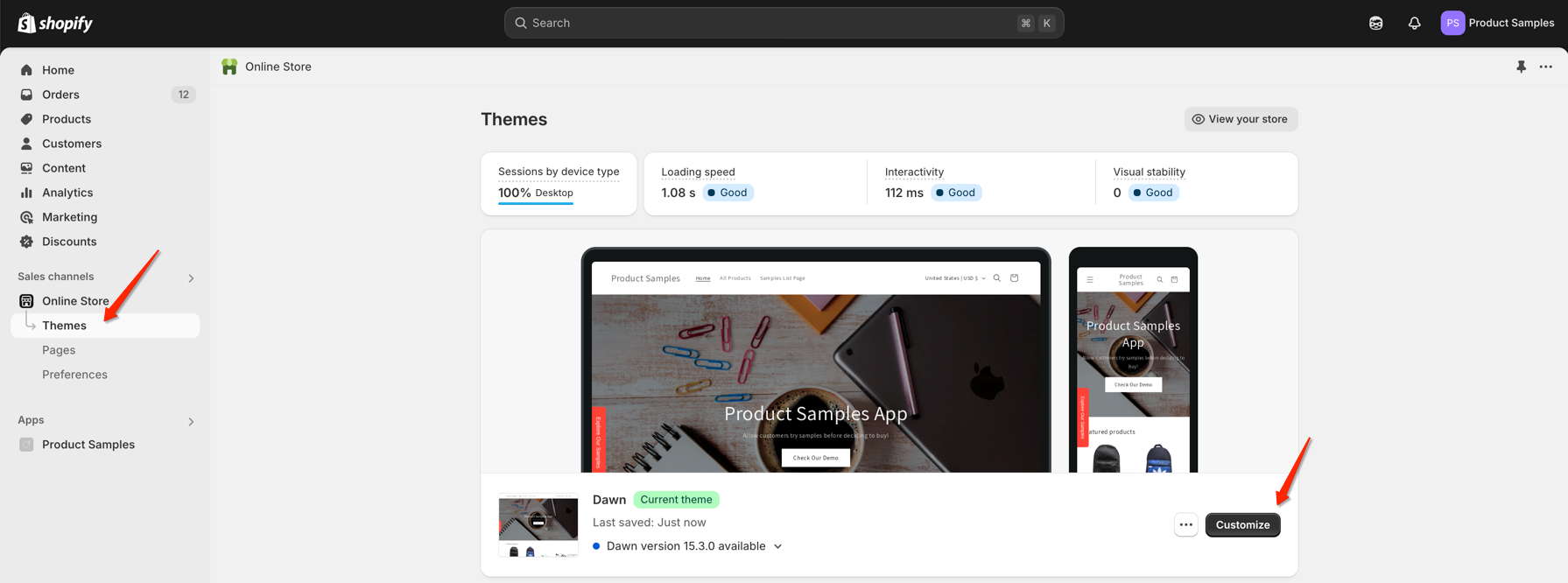The image size is (1568, 583).
Task: Click the Customize button
Action: pyautogui.click(x=1242, y=525)
